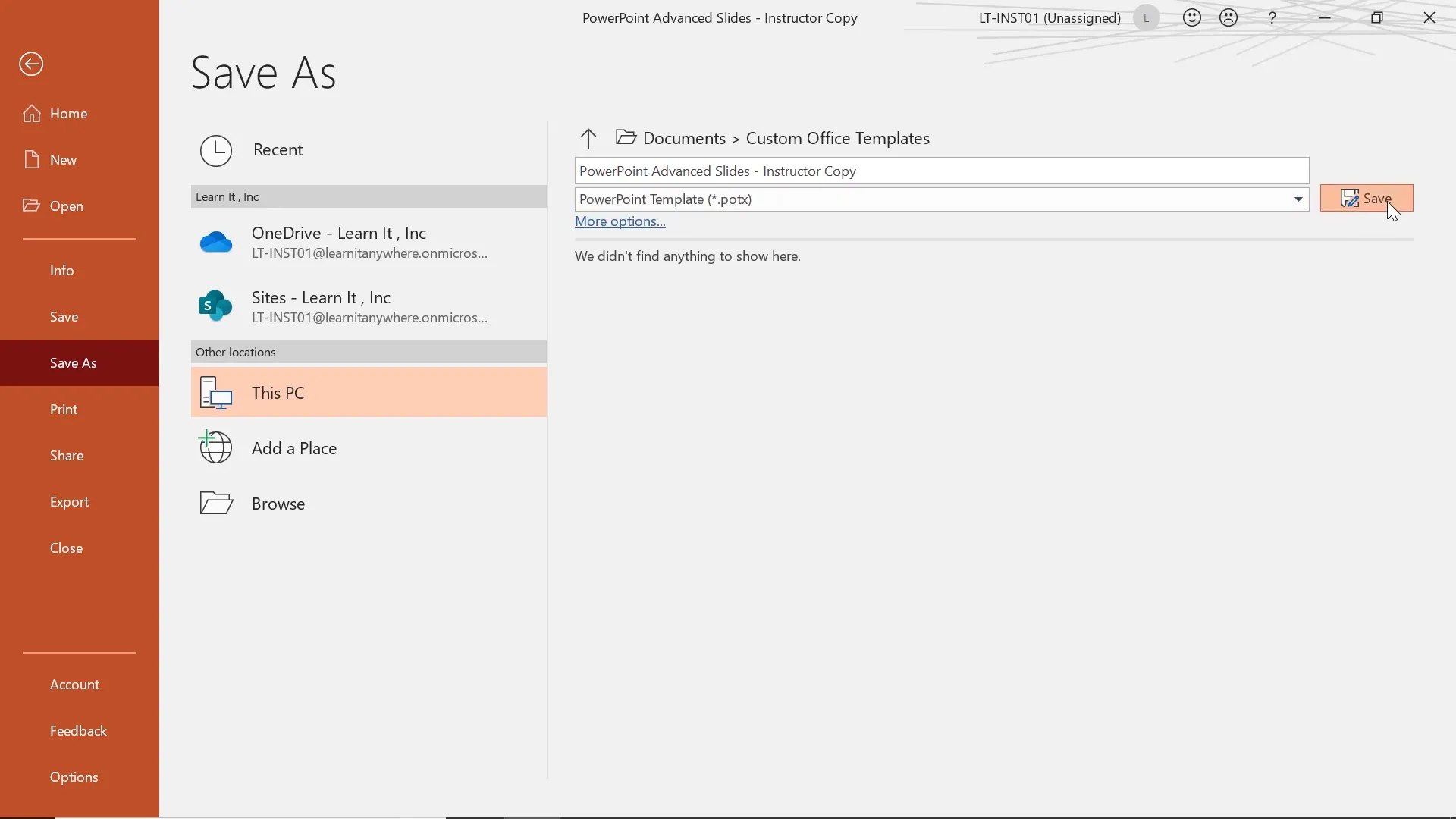Image resolution: width=1456 pixels, height=819 pixels.
Task: Click the Save button beside the file type
Action: [1367, 199]
